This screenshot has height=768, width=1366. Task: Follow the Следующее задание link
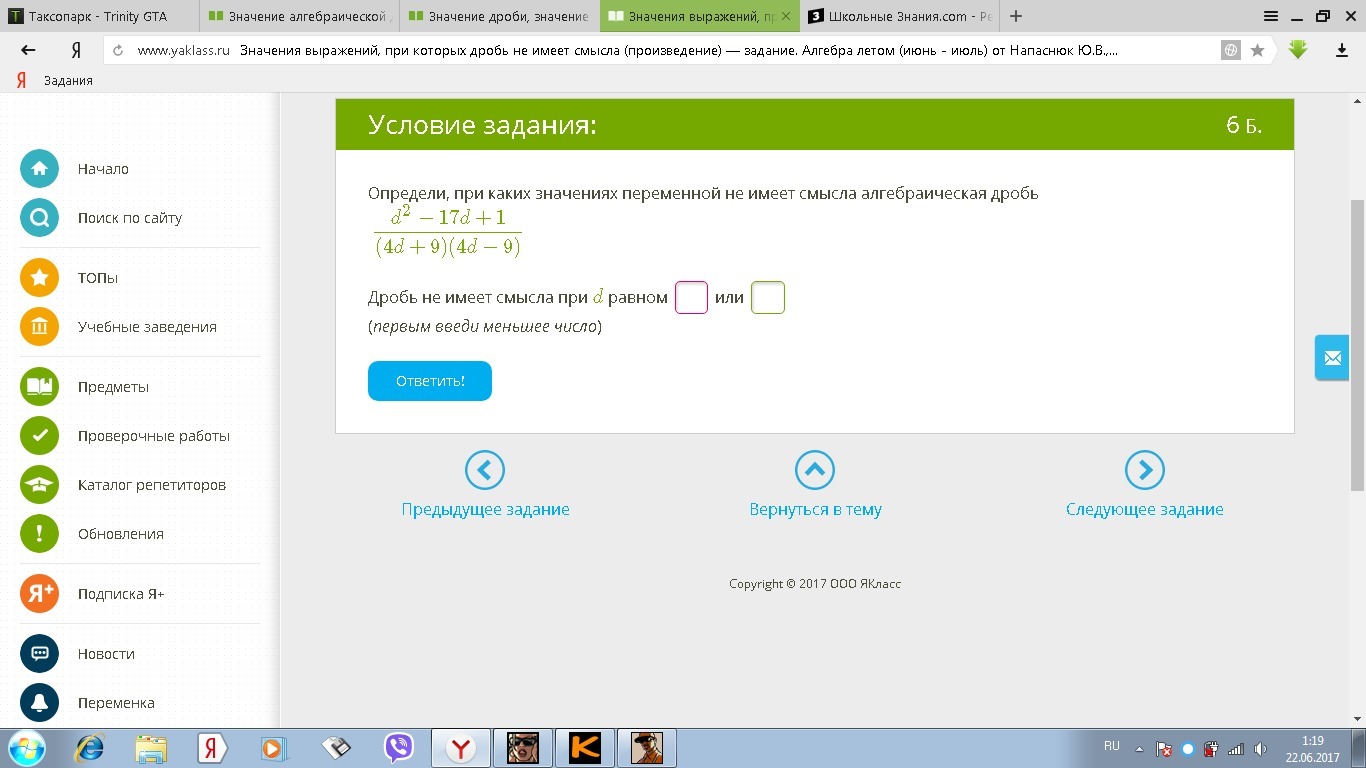pos(1145,509)
